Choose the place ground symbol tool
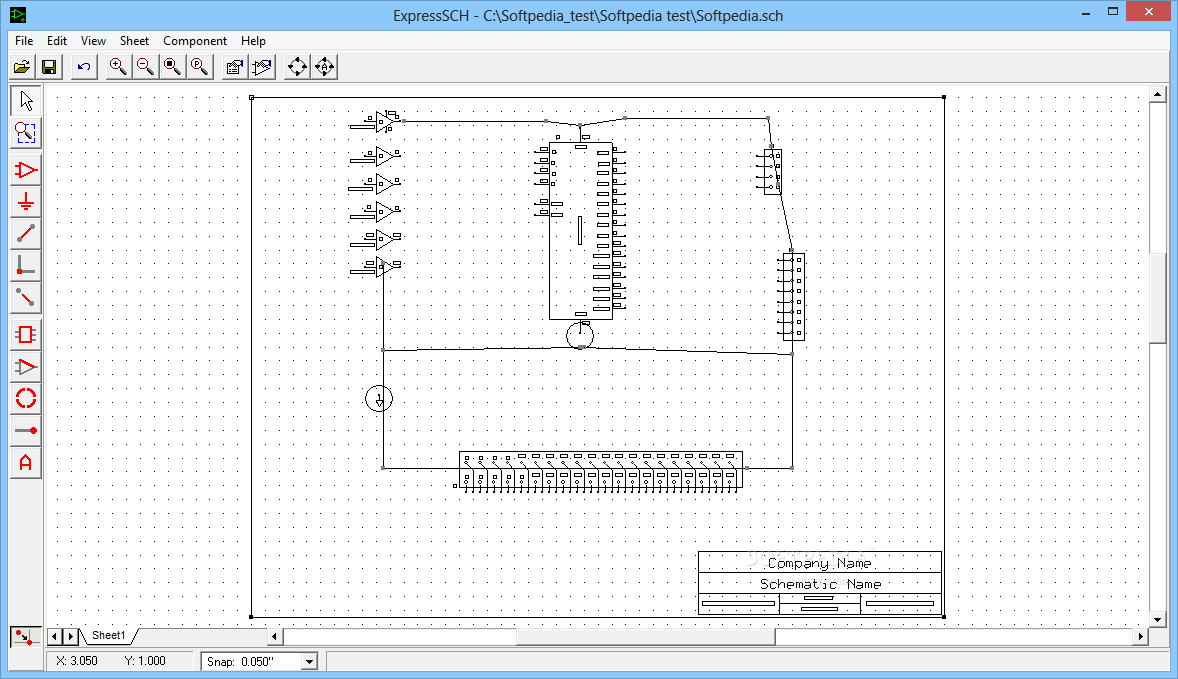 26,202
